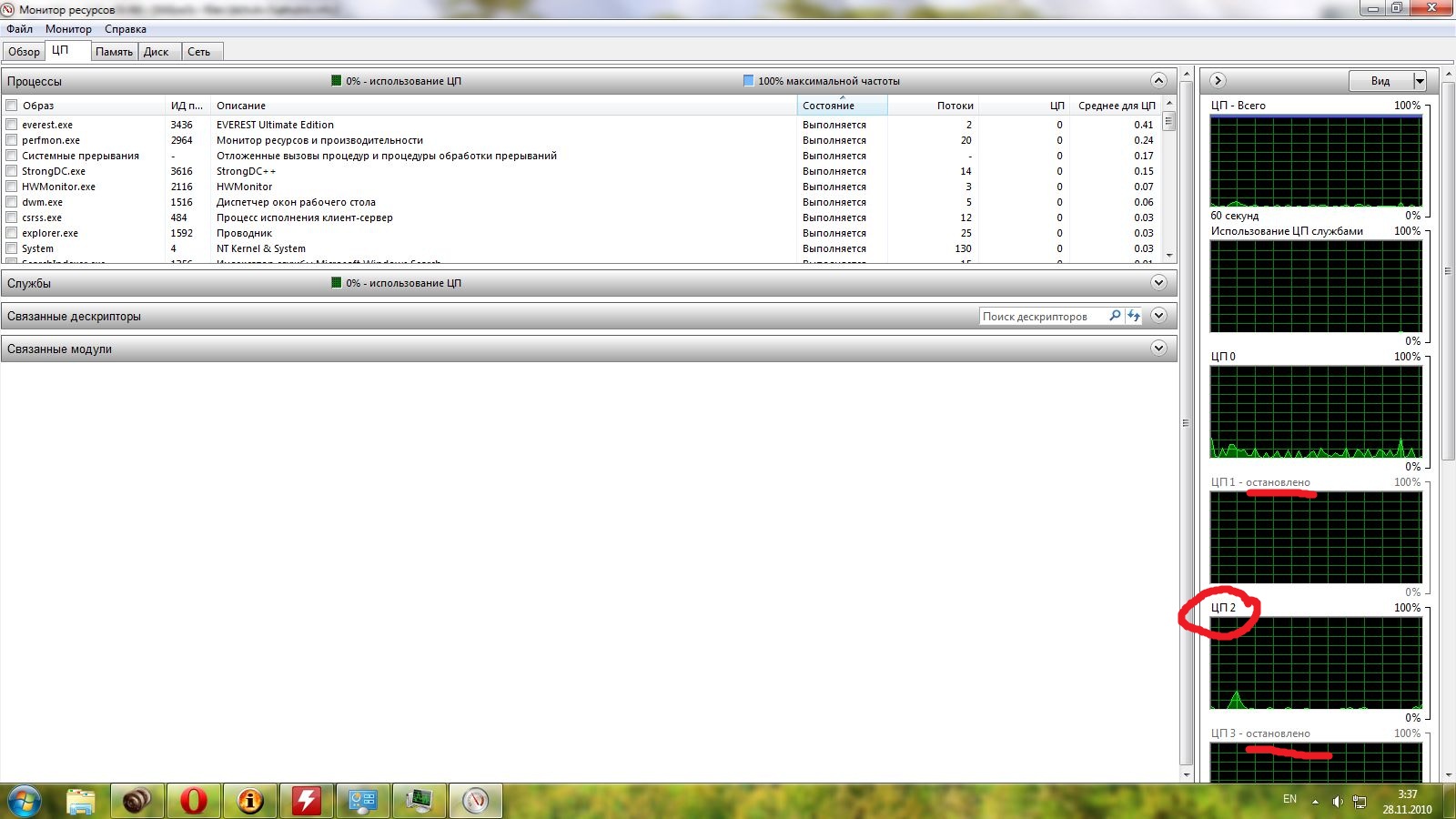
Task: Check the box for everest.exe process
Action: pyautogui.click(x=12, y=125)
